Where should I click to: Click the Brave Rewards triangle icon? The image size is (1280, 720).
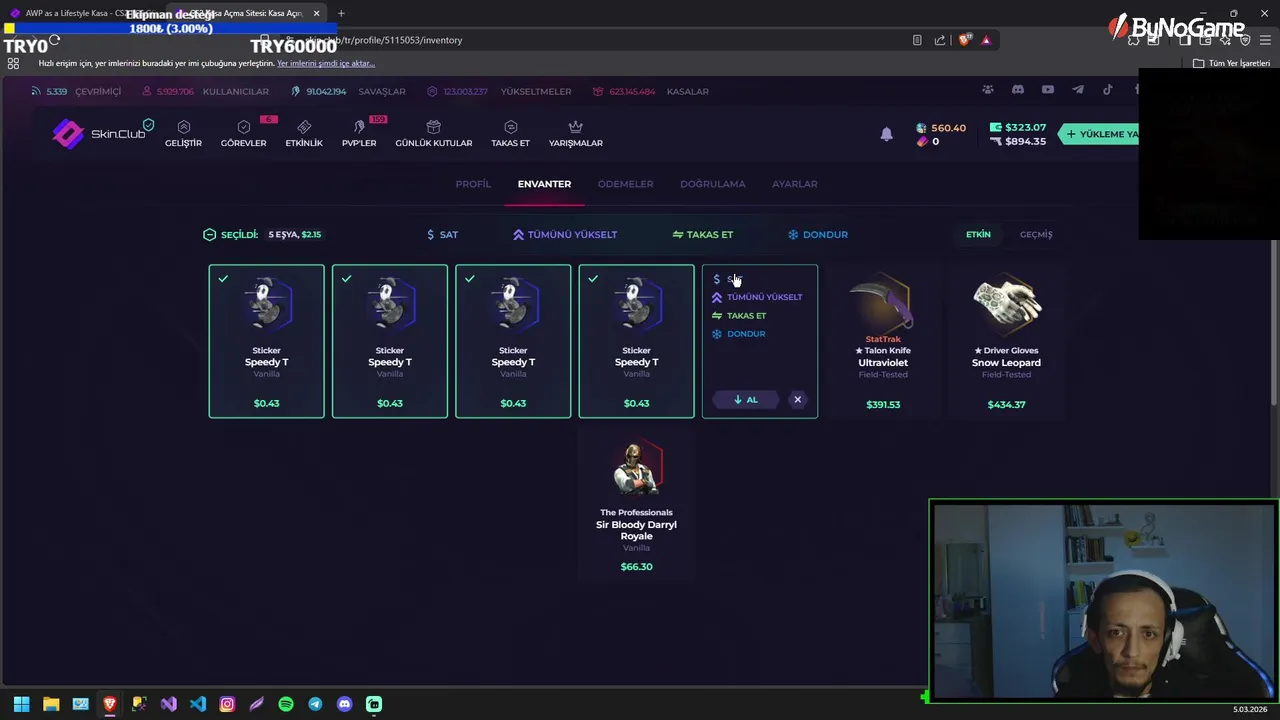click(x=986, y=40)
